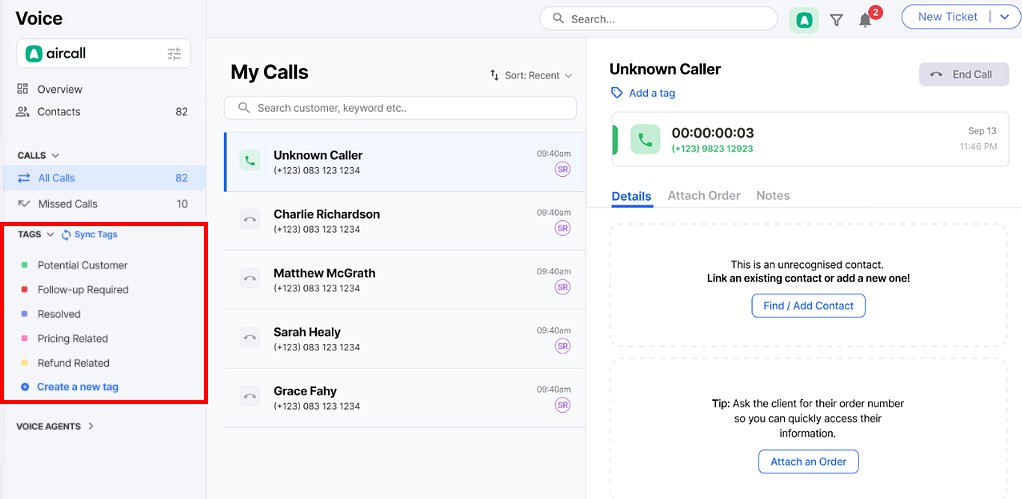Click the SR avatar on the Charlie Richardson row

562,228
